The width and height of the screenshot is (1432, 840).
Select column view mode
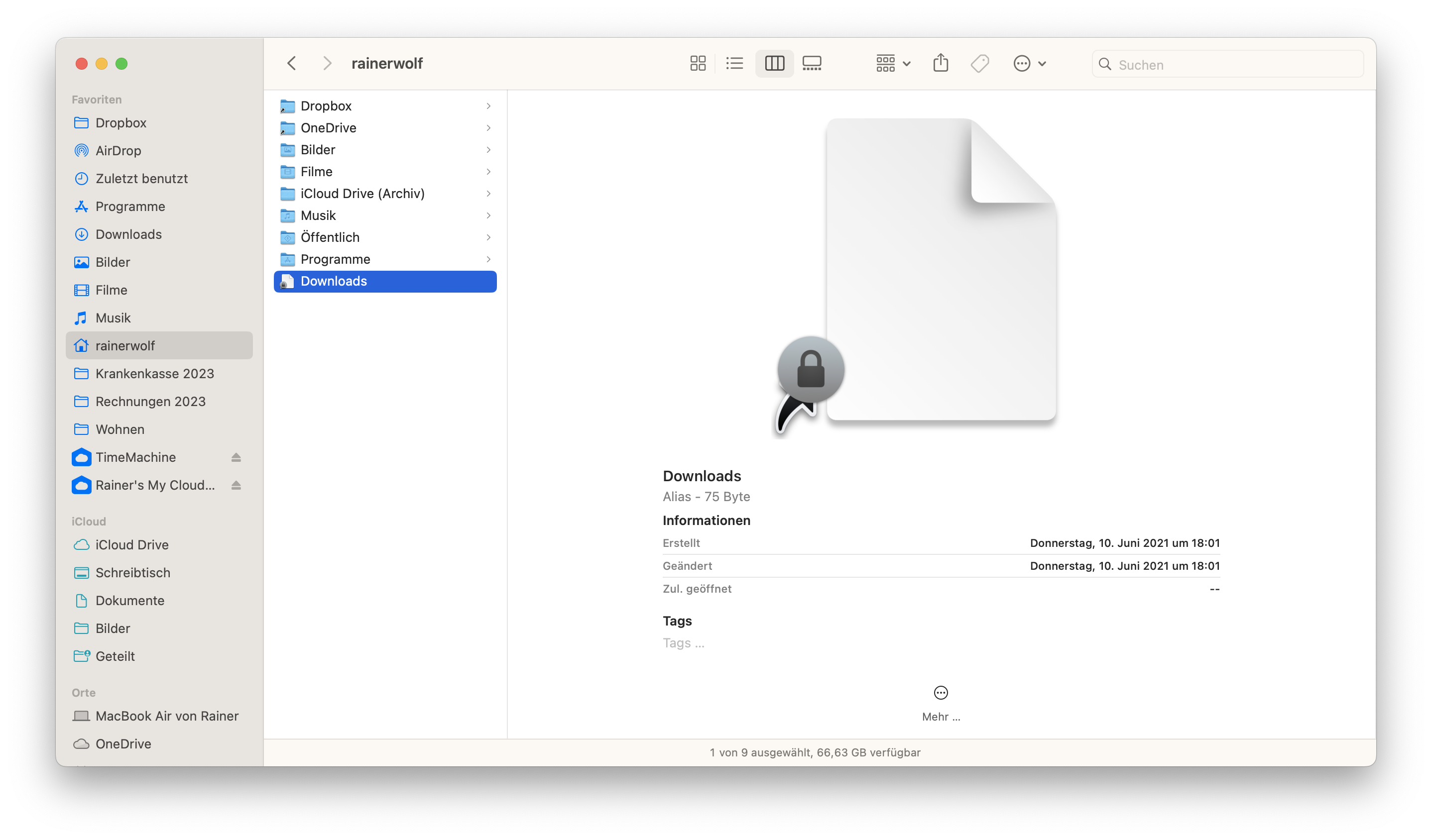point(774,63)
